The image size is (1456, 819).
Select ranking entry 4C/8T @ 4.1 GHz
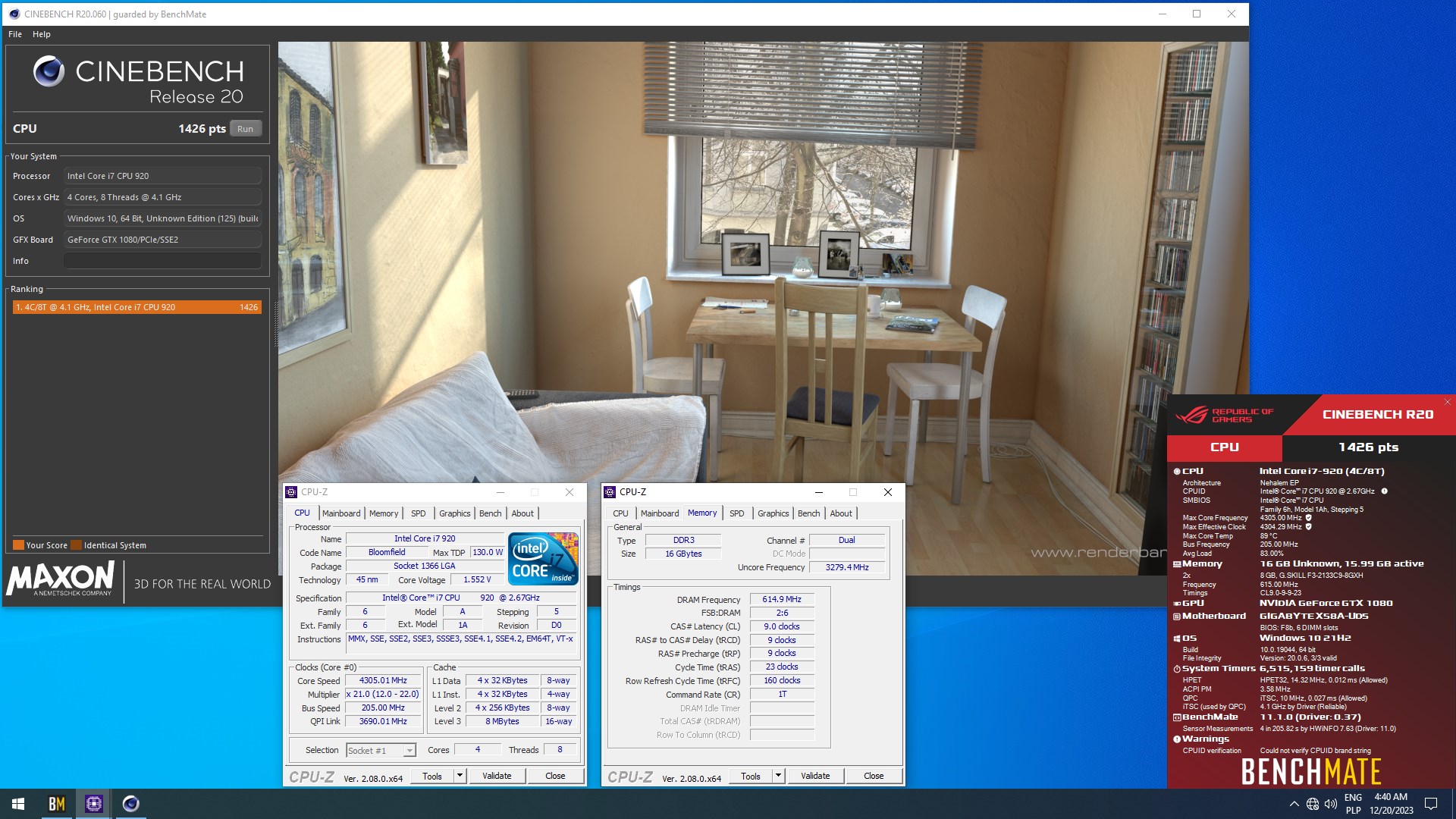pos(137,307)
